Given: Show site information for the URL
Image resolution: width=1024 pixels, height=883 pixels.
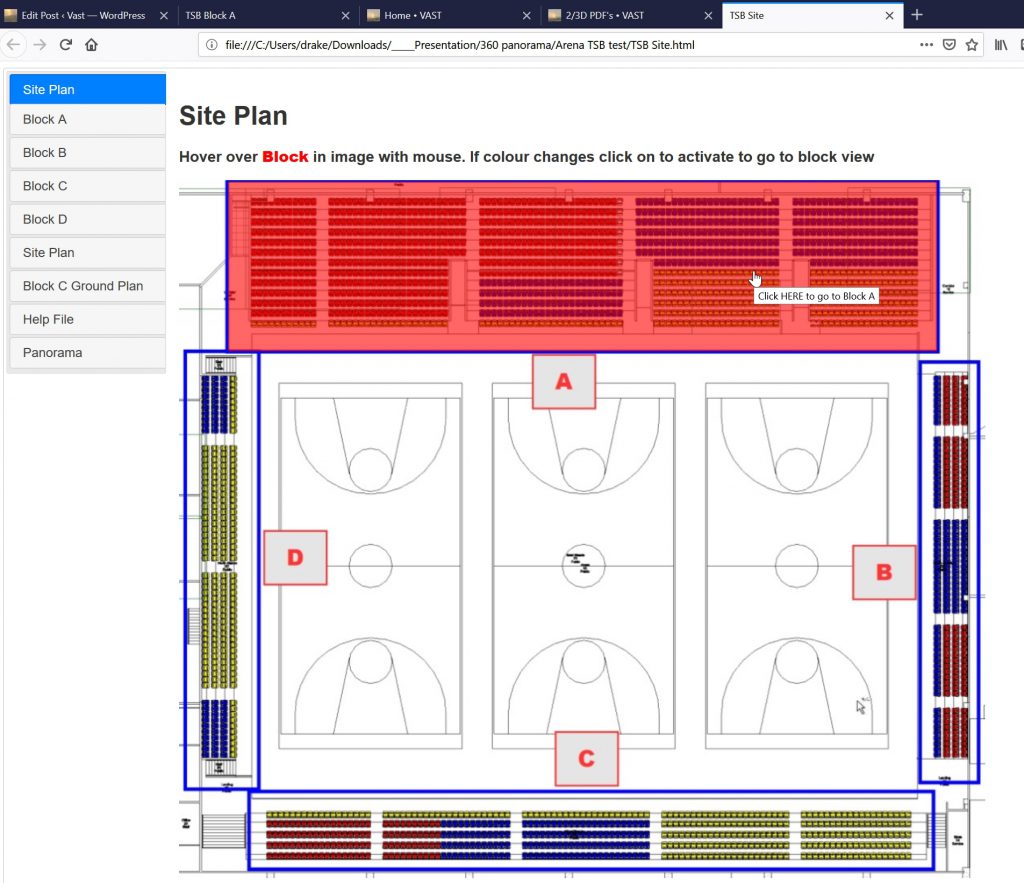Looking at the screenshot, I should coord(211,45).
